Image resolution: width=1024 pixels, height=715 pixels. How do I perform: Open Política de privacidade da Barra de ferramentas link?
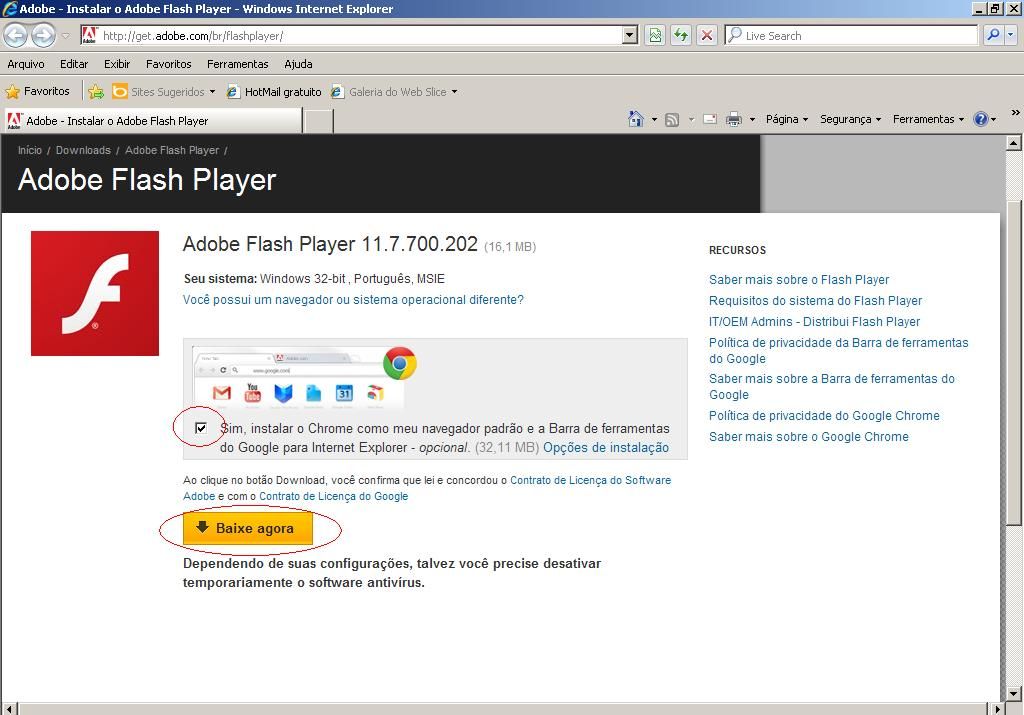click(x=839, y=351)
